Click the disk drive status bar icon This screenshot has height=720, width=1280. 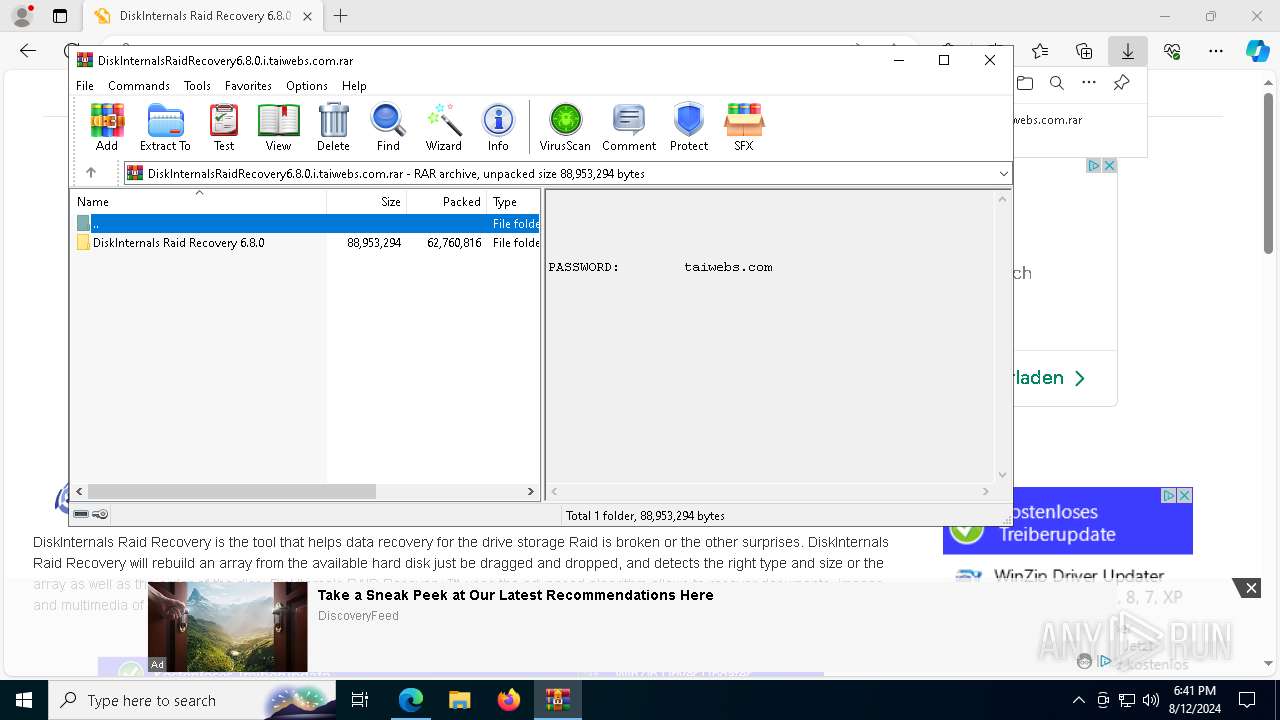point(81,514)
